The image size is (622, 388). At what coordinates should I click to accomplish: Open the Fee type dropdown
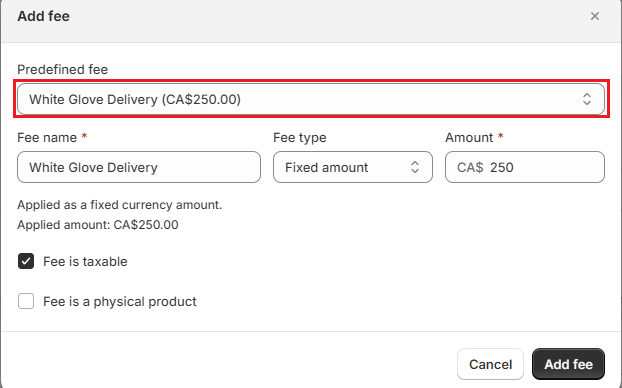[353, 167]
